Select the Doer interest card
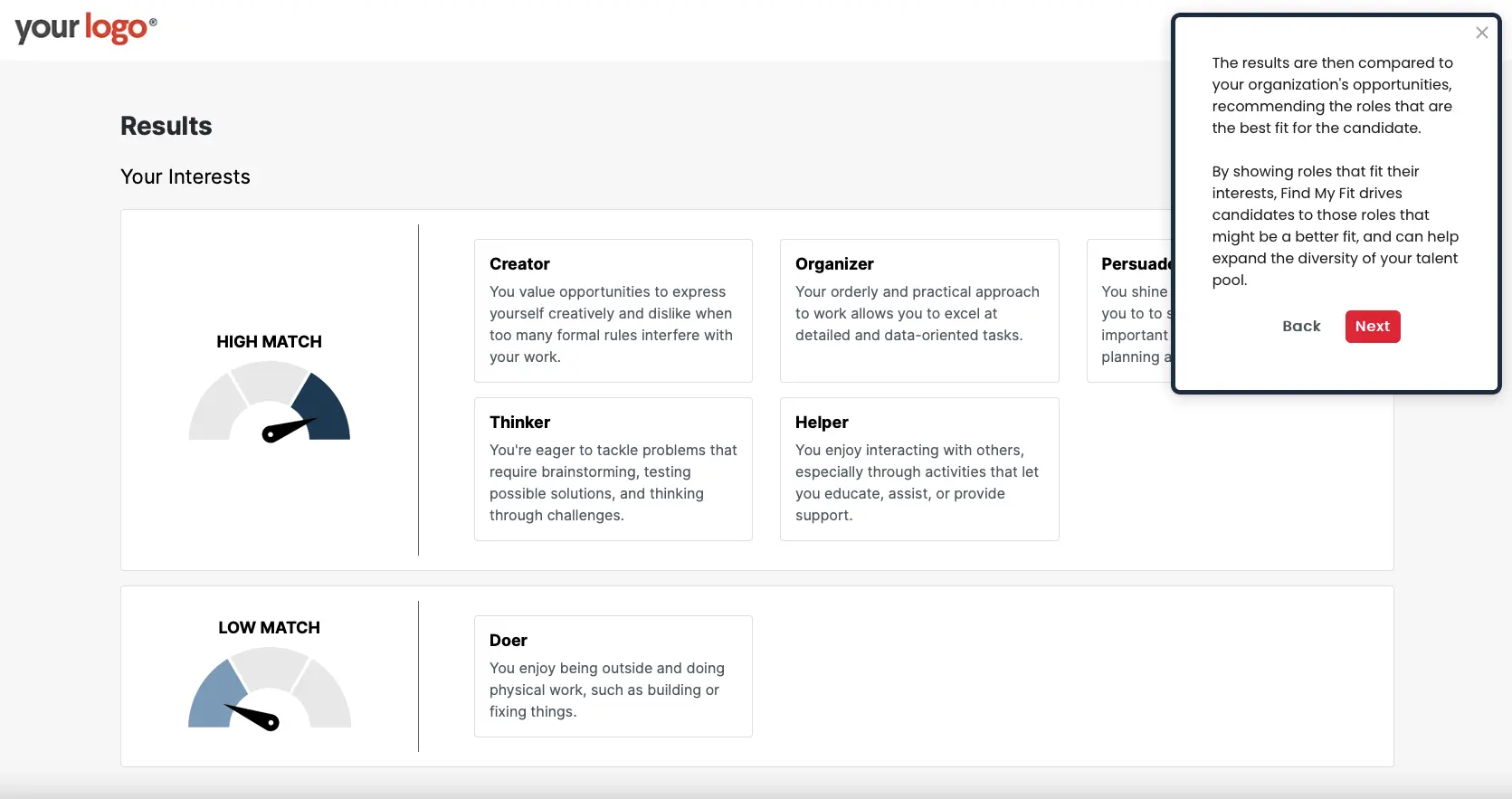This screenshot has width=1512, height=799. pyautogui.click(x=613, y=676)
